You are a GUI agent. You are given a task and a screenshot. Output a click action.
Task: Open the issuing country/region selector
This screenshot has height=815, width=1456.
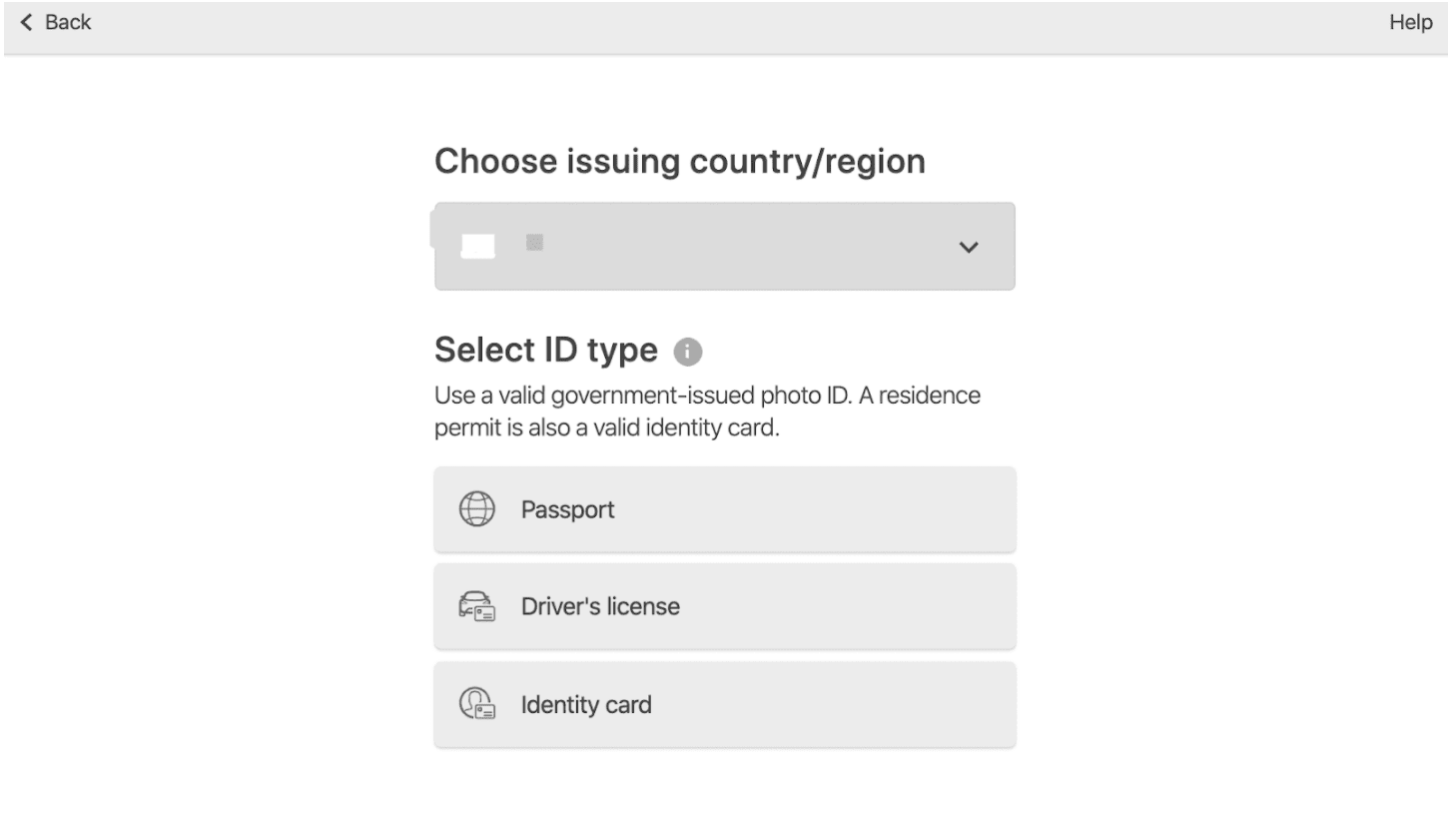coord(725,247)
